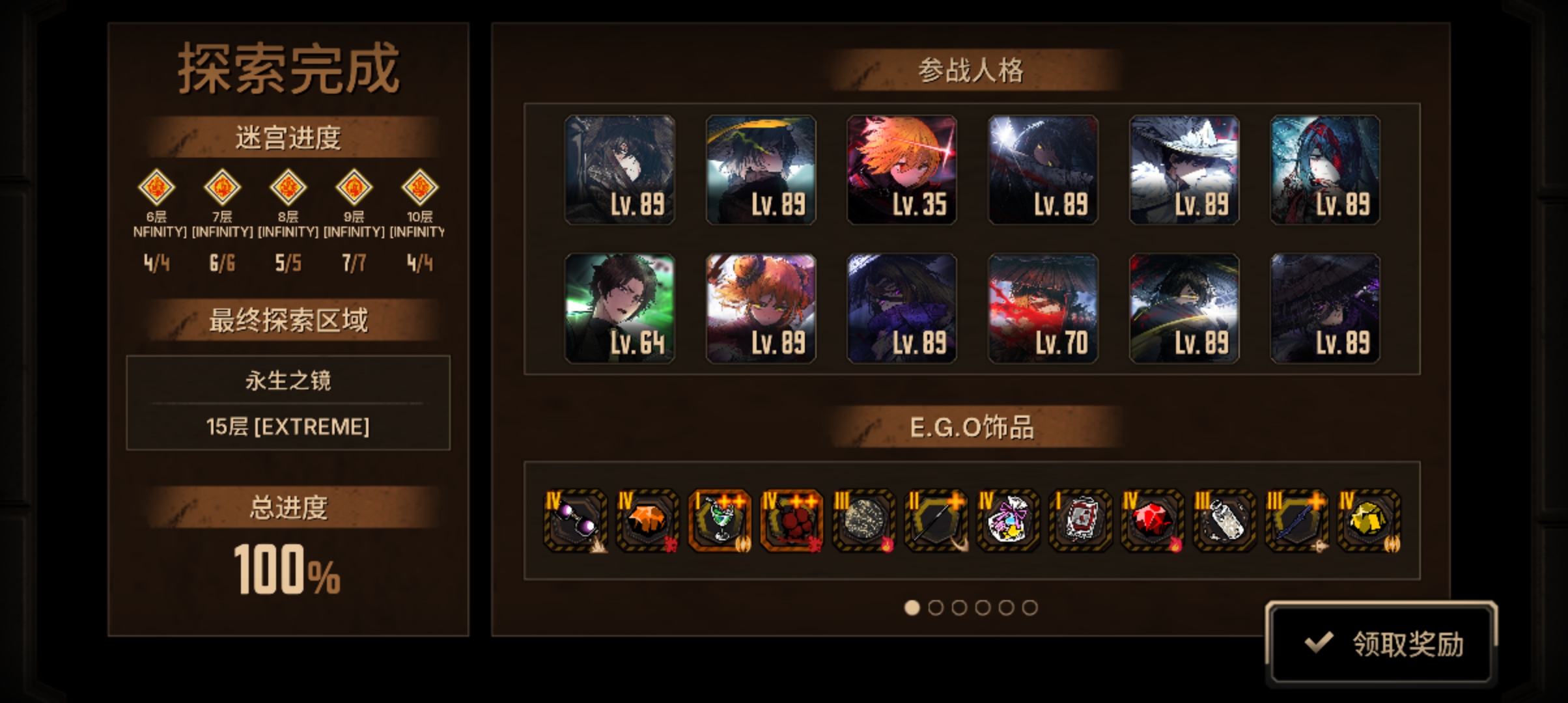Viewport: 1568px width, 703px height.
Task: Select the wrapped candy bag gift icon
Action: pos(1008,521)
